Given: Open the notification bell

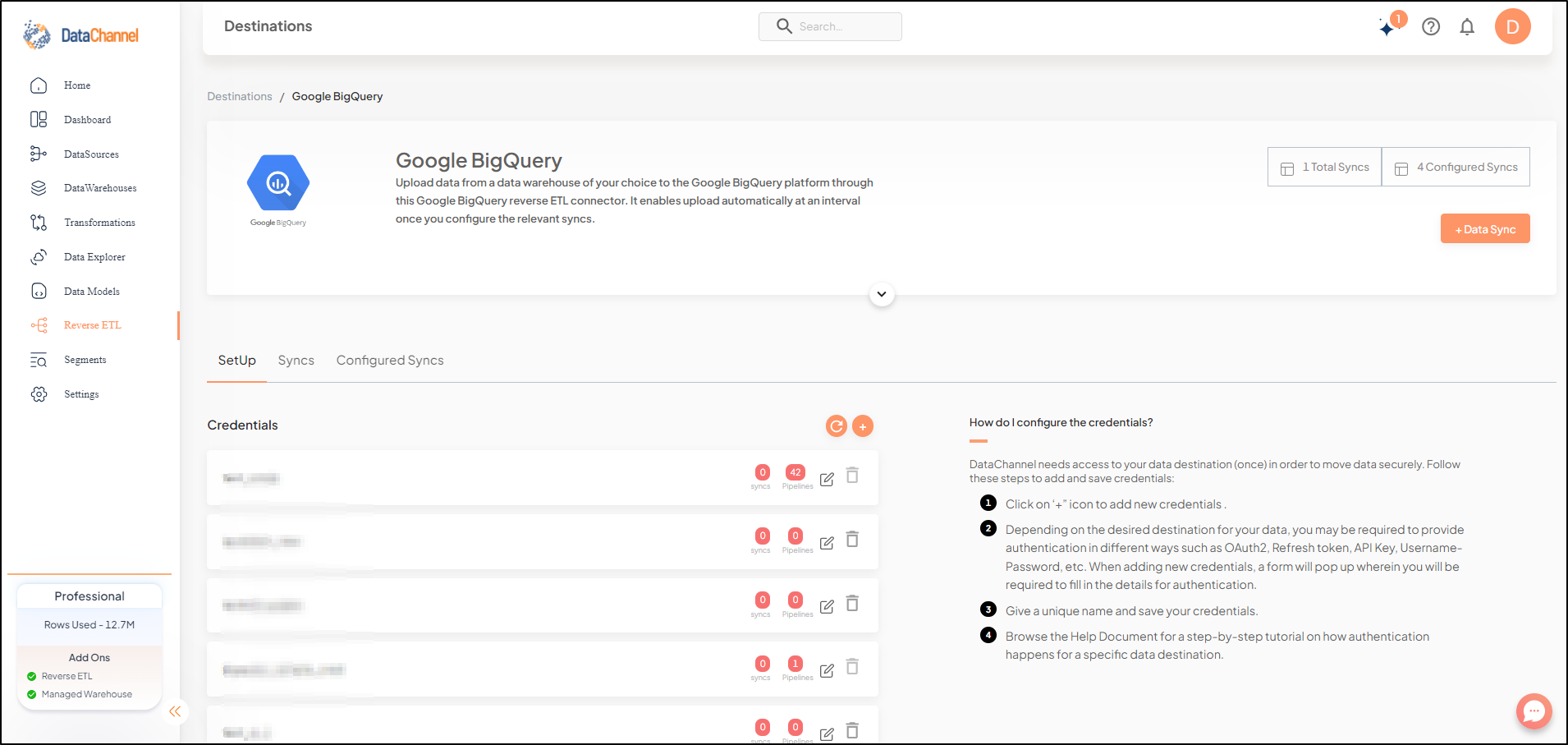Looking at the screenshot, I should click(1467, 26).
